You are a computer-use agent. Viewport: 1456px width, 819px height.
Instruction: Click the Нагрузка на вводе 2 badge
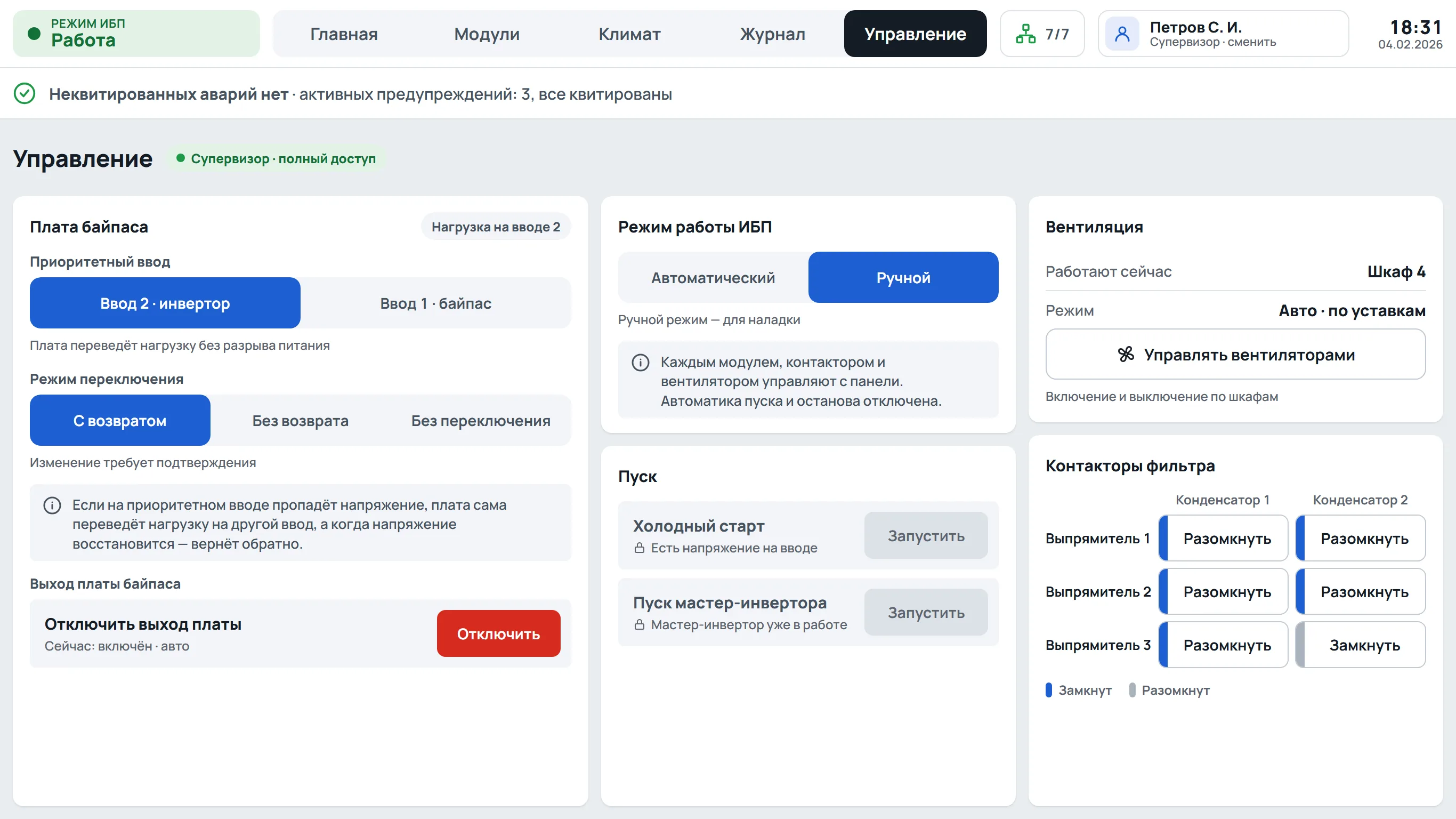pos(496,227)
